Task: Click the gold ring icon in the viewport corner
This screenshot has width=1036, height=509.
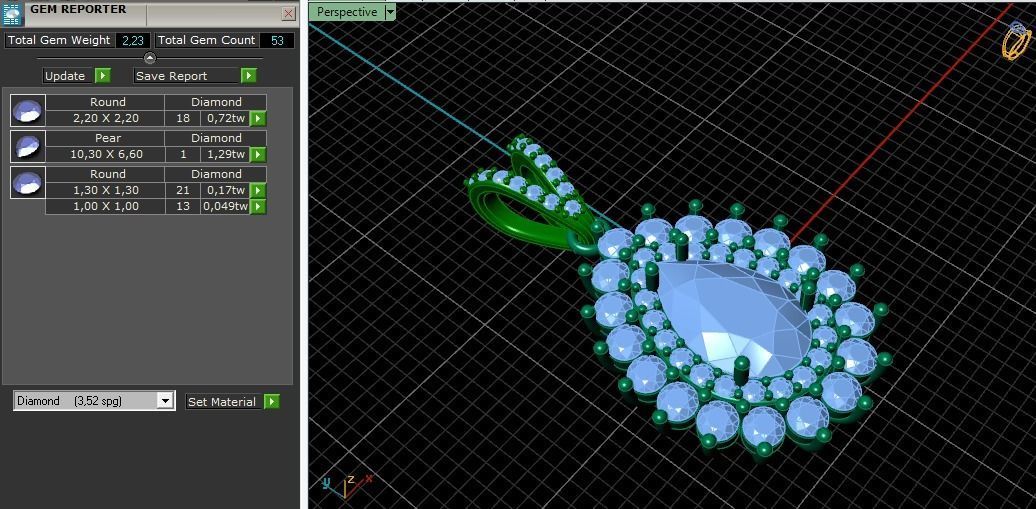Action: click(x=1014, y=41)
